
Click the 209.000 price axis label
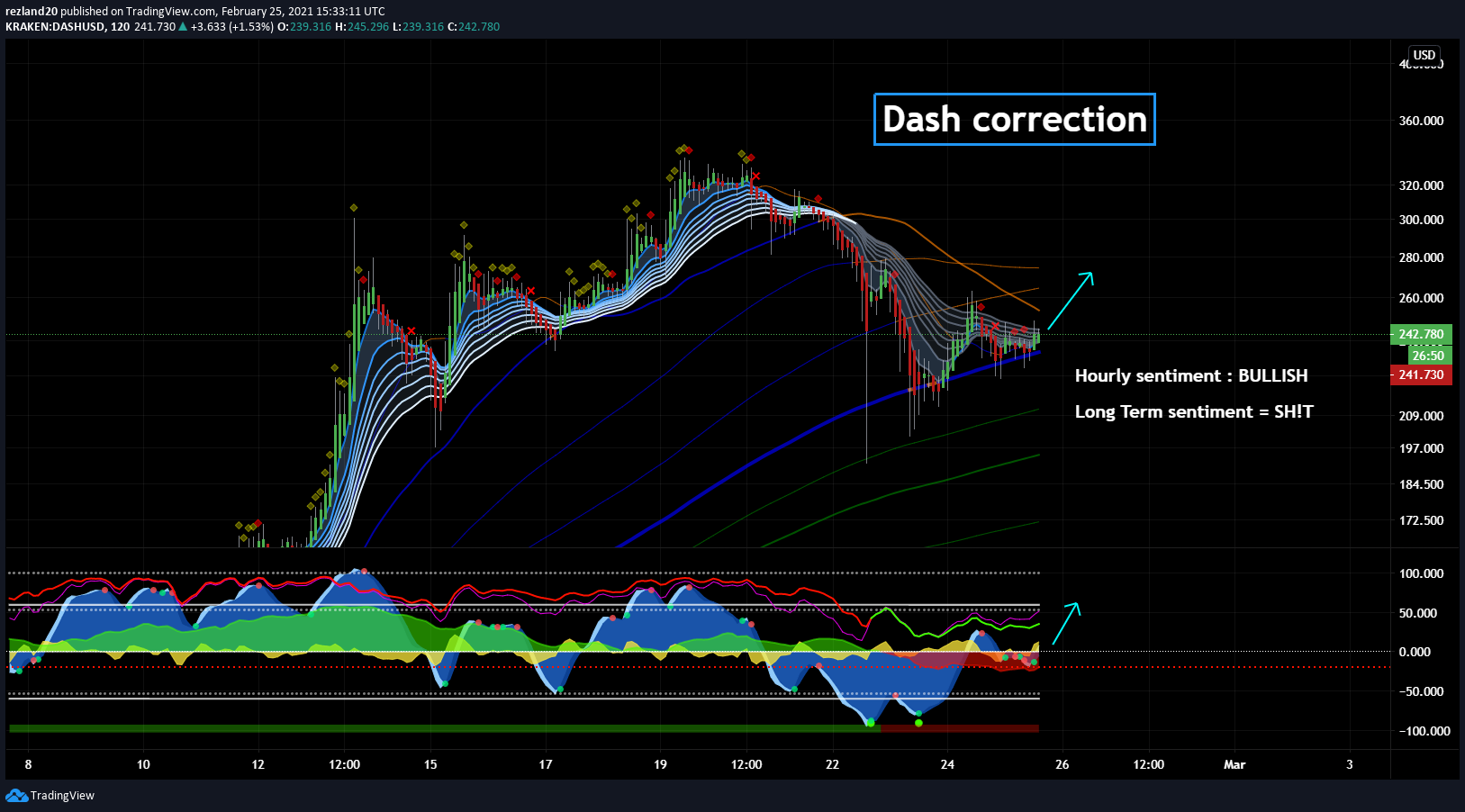click(x=1421, y=416)
